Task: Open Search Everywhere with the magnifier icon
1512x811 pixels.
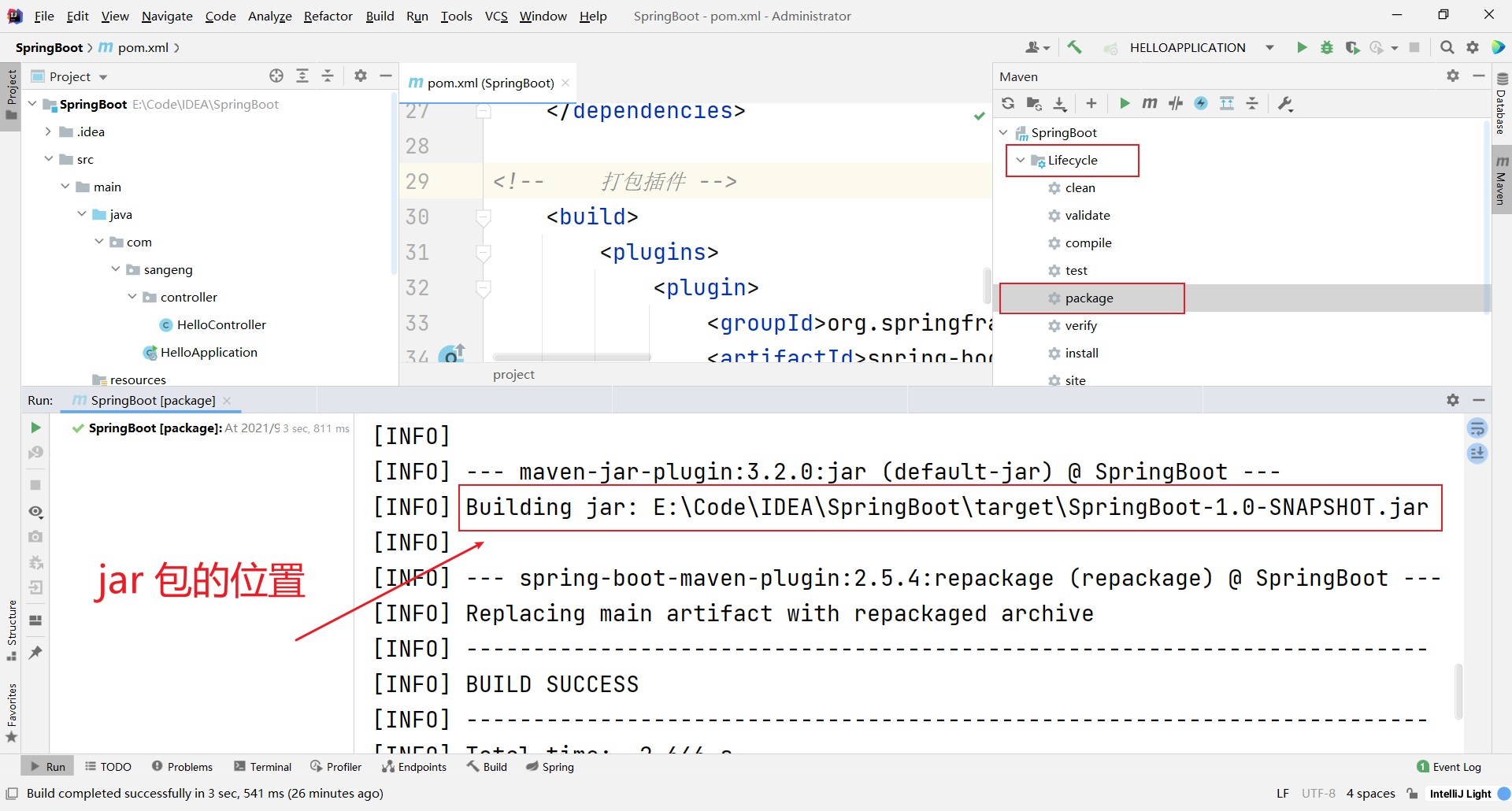Action: [x=1447, y=47]
